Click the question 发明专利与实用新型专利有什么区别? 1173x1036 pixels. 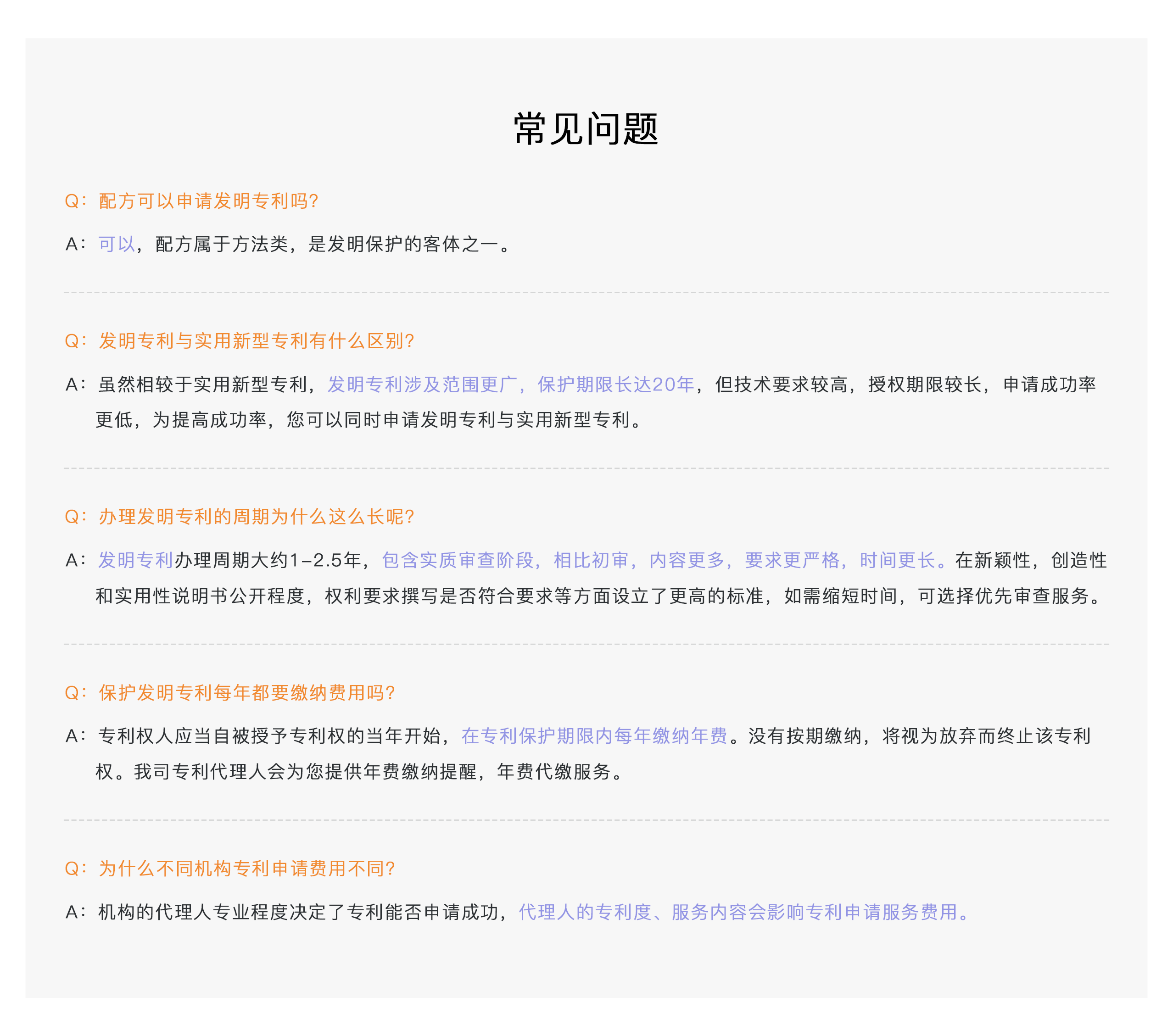point(256,341)
